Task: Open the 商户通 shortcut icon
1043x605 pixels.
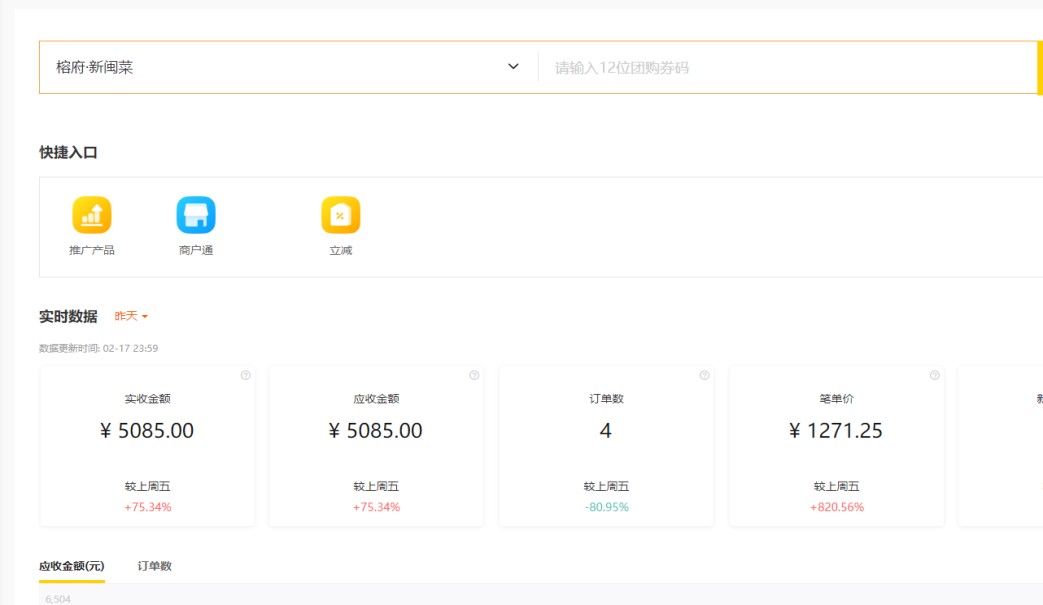Action: [x=196, y=215]
